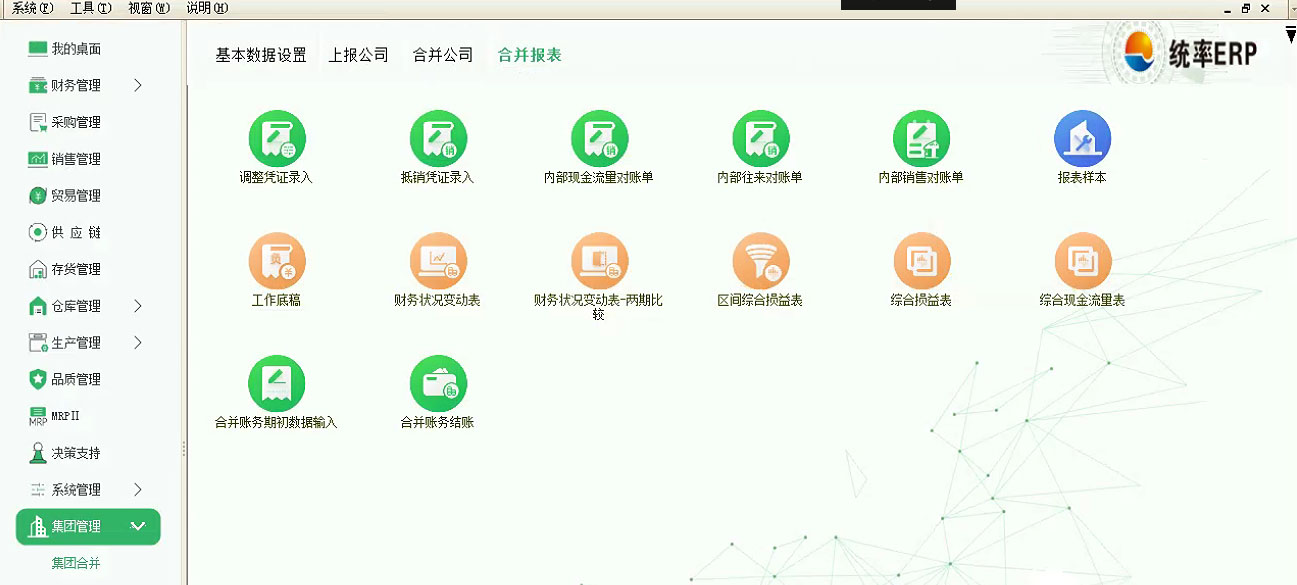Open 财务状况变动表 financial position change report

coord(438,260)
